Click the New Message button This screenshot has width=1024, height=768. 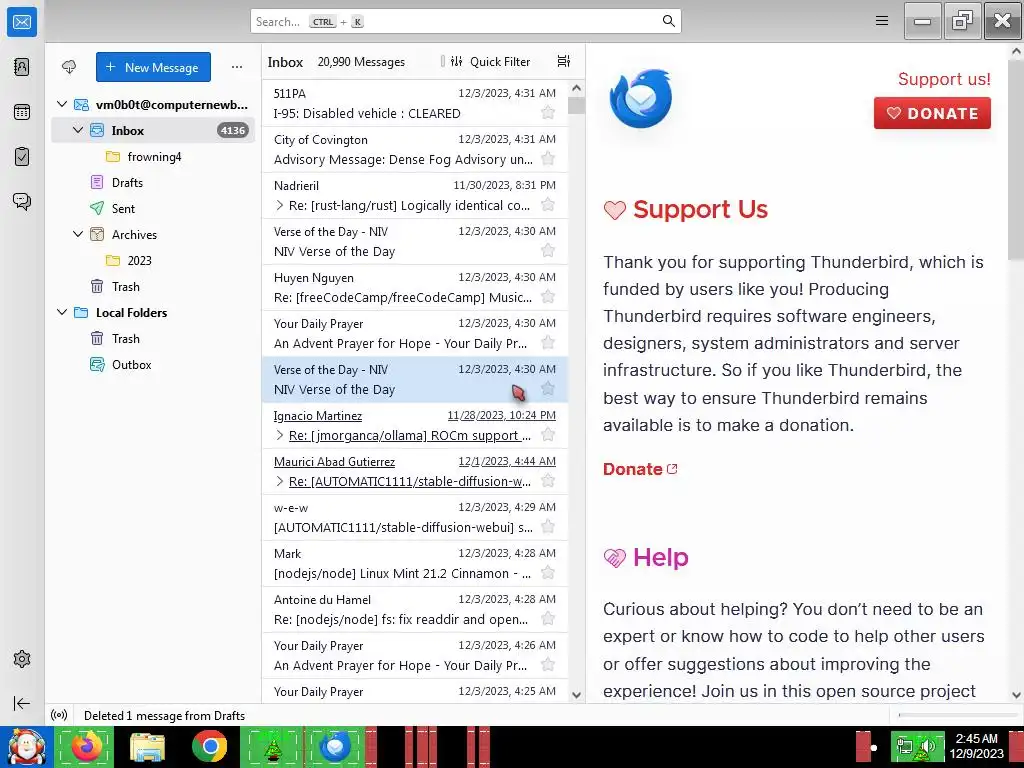pyautogui.click(x=153, y=67)
